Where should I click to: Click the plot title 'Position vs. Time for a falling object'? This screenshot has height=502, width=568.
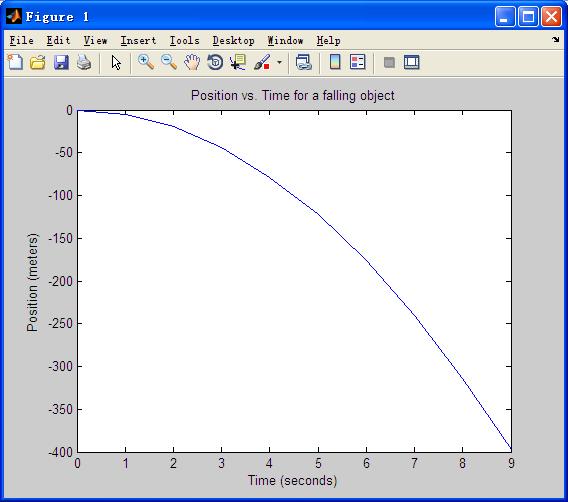tap(293, 96)
